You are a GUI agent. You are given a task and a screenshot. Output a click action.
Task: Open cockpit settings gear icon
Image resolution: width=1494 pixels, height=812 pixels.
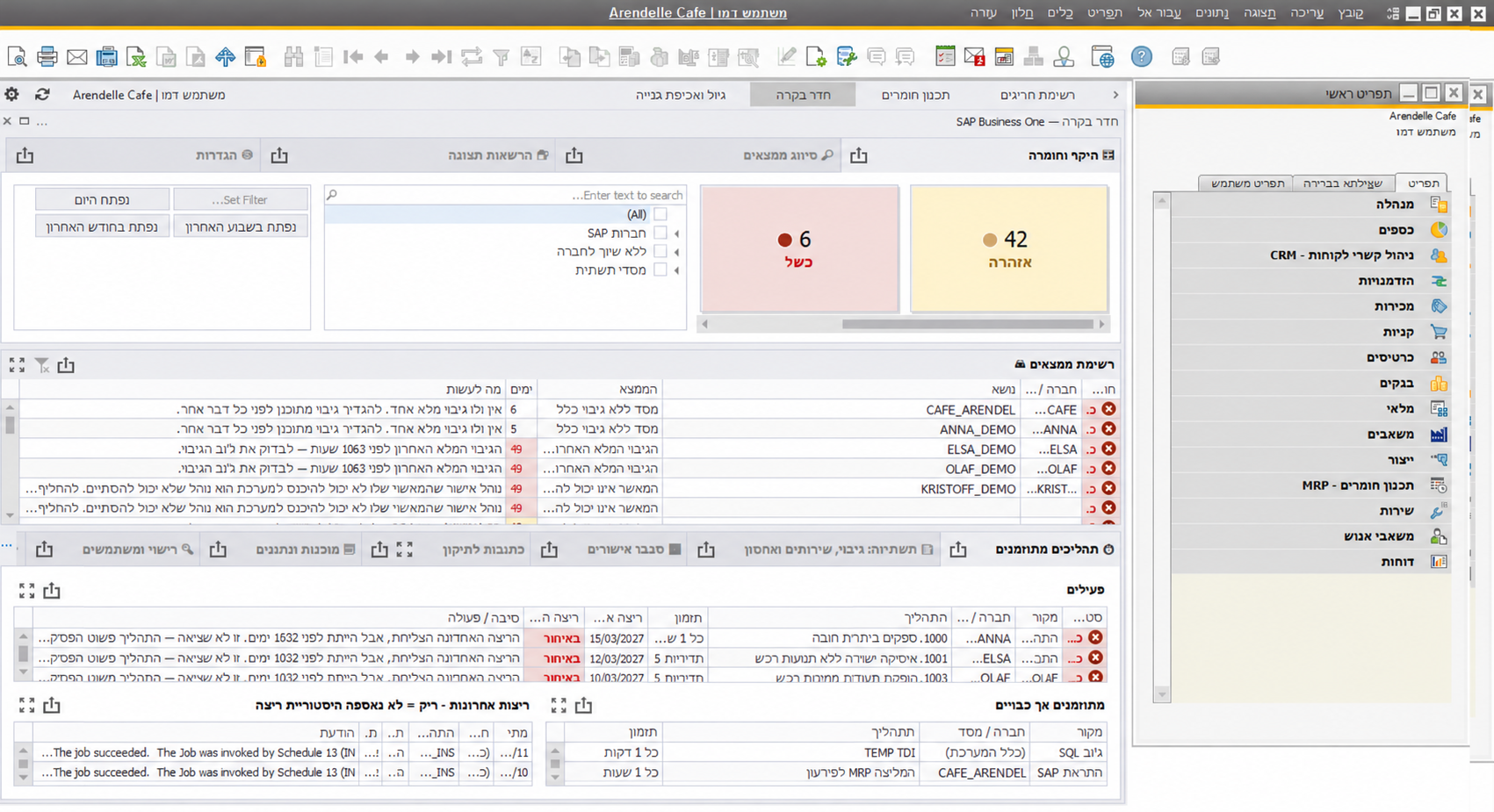point(11,94)
